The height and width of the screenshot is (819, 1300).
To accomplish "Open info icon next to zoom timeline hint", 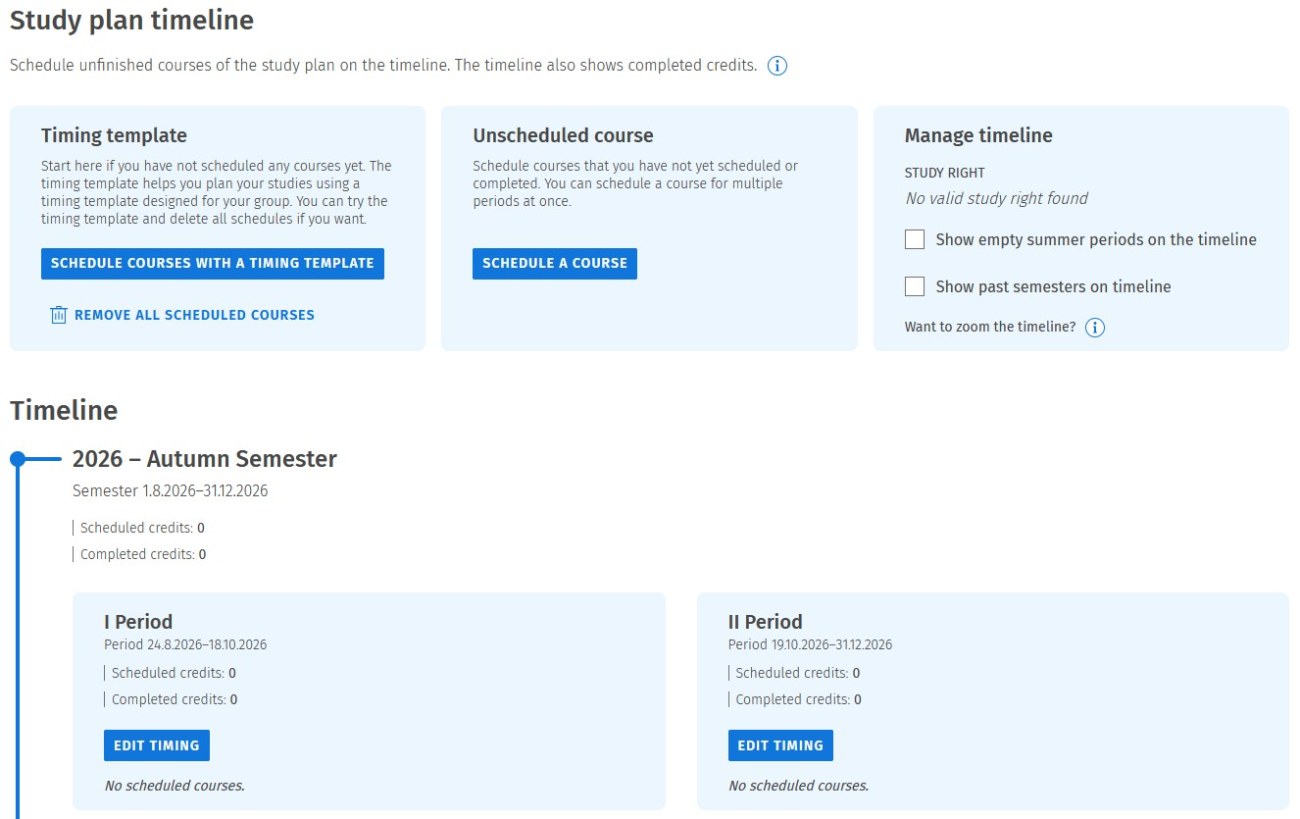I will click(x=1095, y=328).
